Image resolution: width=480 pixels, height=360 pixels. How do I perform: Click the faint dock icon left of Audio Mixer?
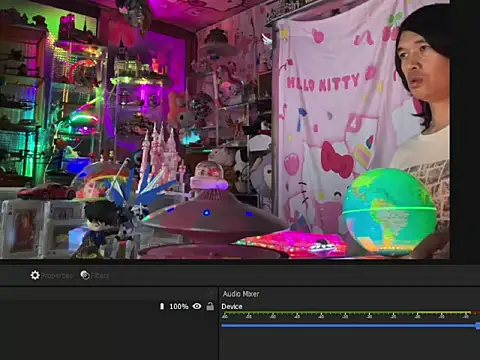pyautogui.click(x=211, y=293)
